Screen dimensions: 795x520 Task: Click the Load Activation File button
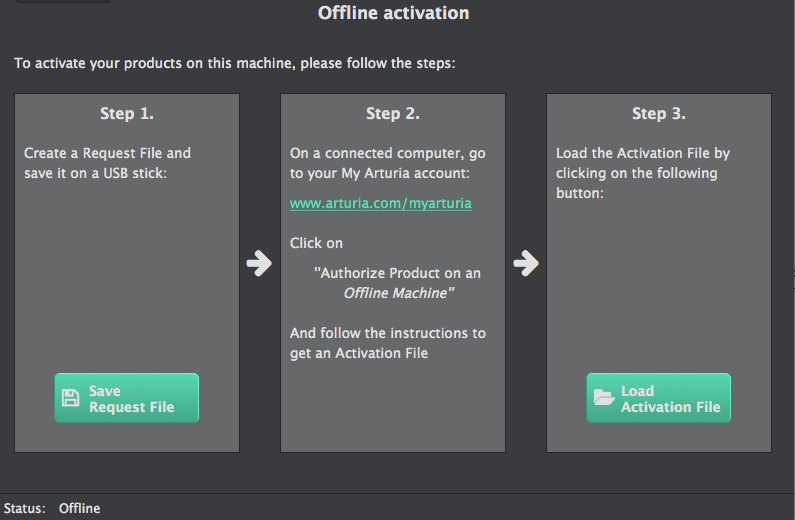click(659, 398)
